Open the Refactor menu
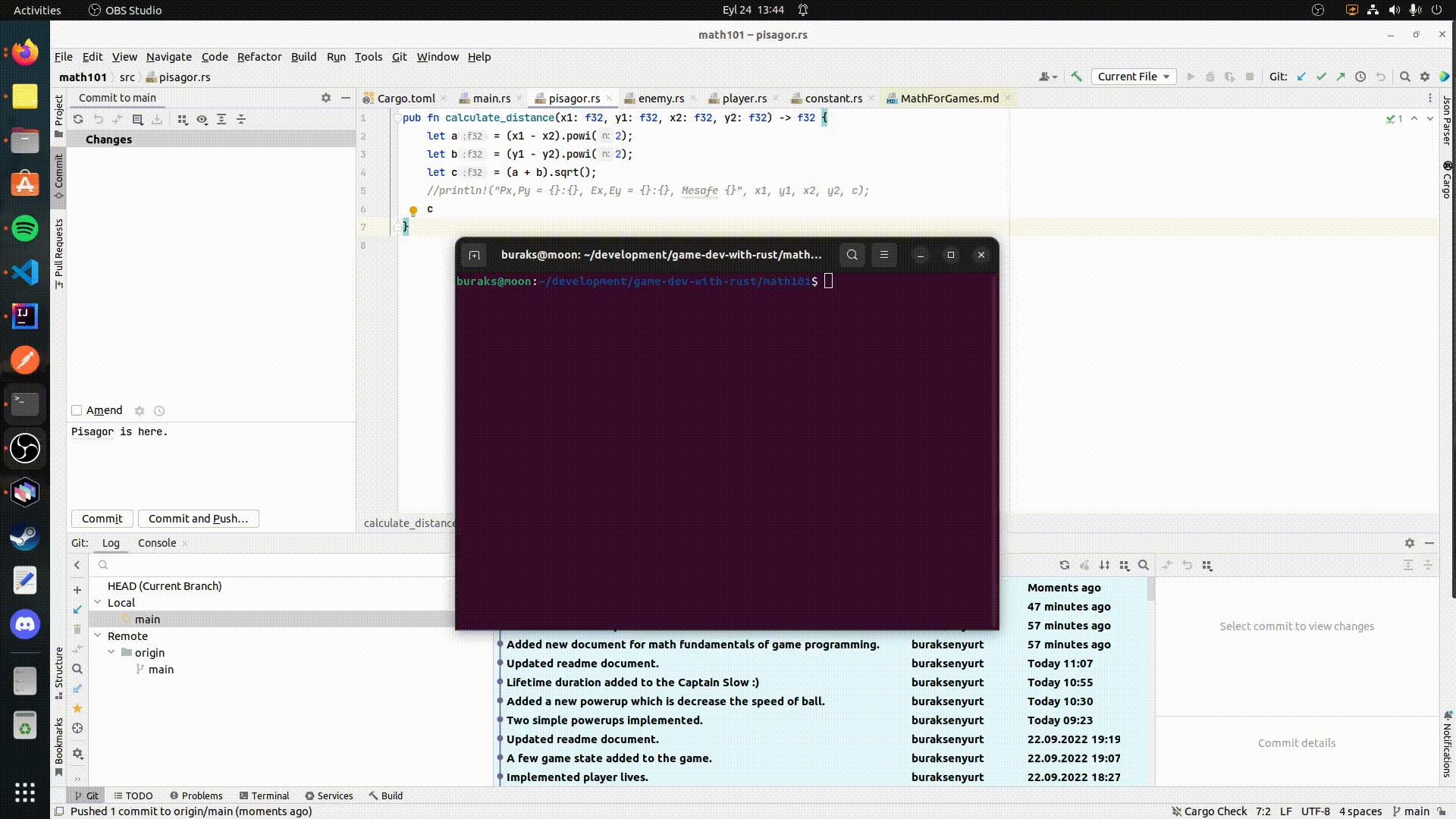The image size is (1456, 819). pos(259,57)
